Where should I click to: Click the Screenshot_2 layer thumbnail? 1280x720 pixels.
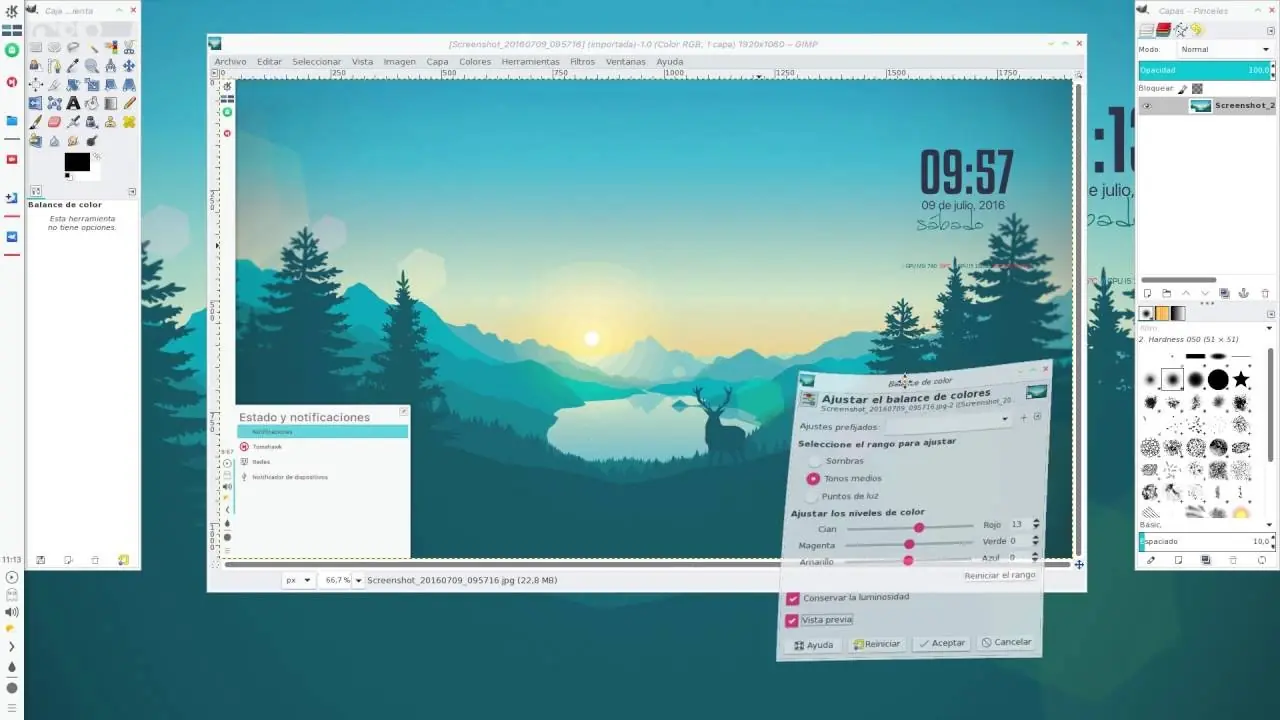pos(1200,106)
